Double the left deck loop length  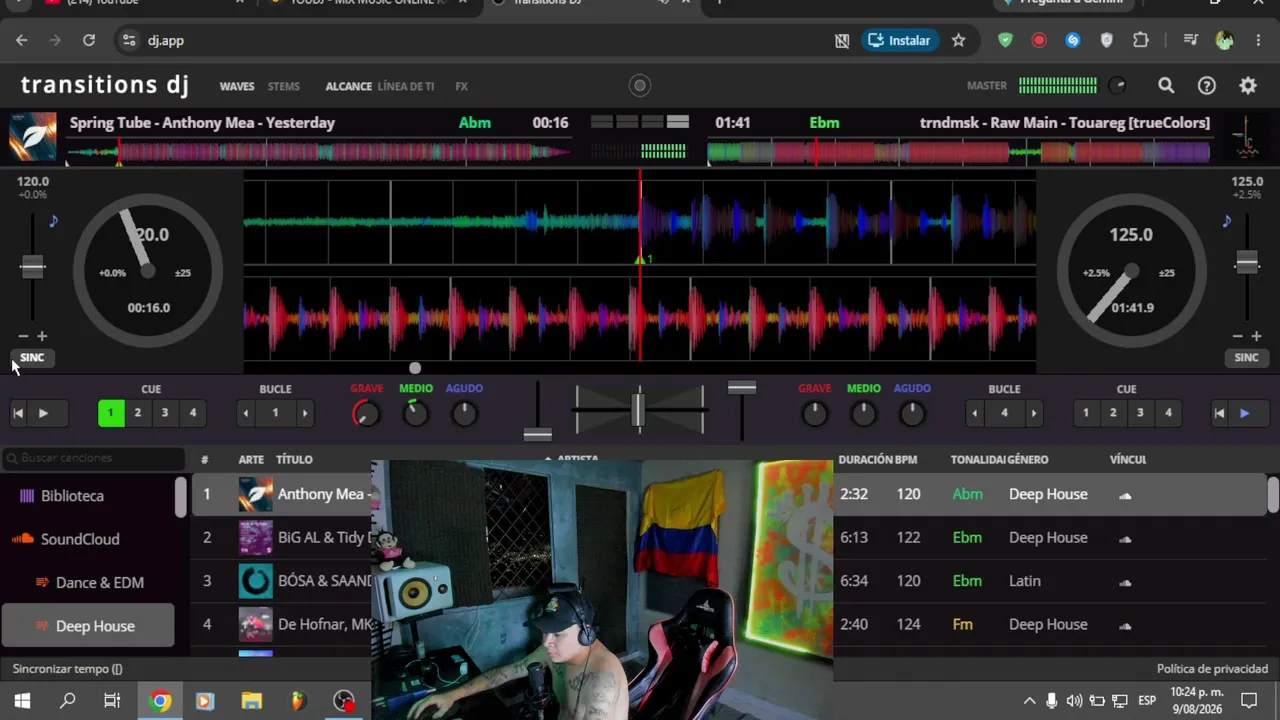tap(305, 413)
